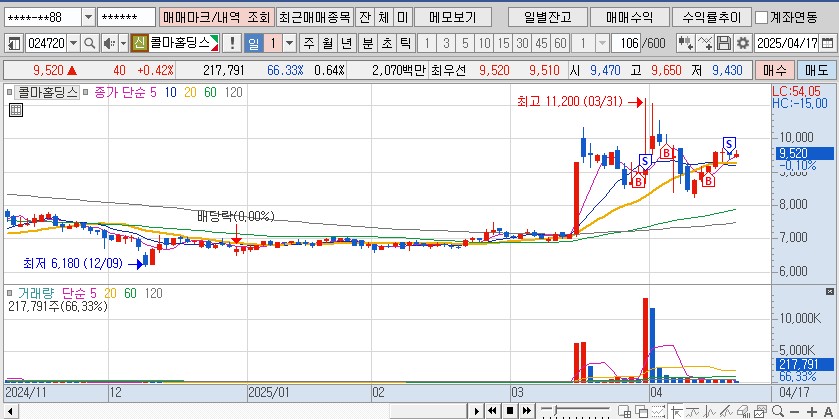The height and width of the screenshot is (419, 839).
Task: Save chart settings with floppy disk icon
Action: click(723, 43)
